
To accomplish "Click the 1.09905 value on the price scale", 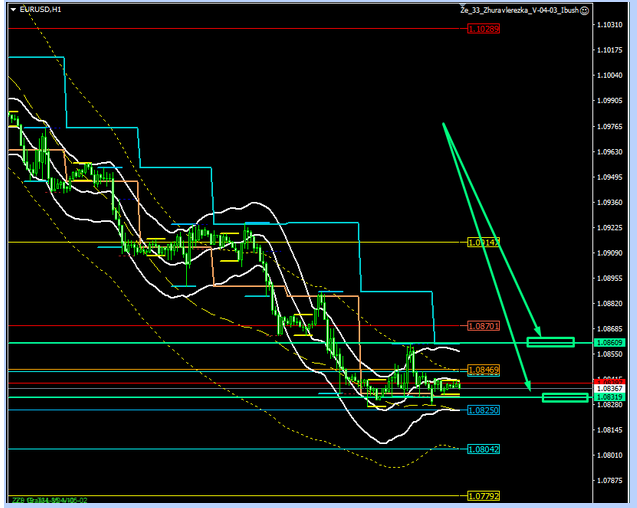I will click(x=609, y=101).
